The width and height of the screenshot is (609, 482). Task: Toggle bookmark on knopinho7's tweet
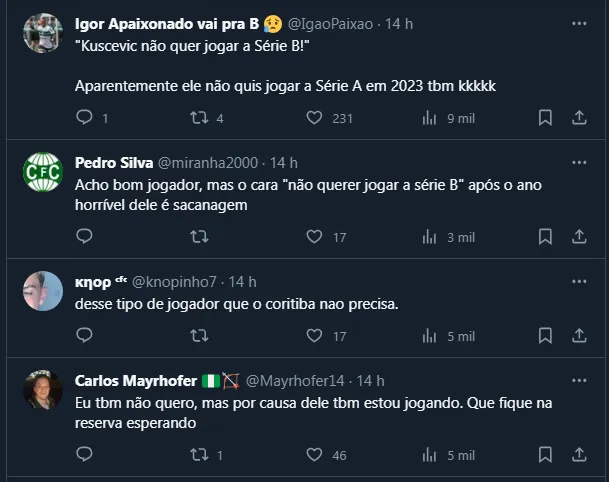tap(545, 336)
